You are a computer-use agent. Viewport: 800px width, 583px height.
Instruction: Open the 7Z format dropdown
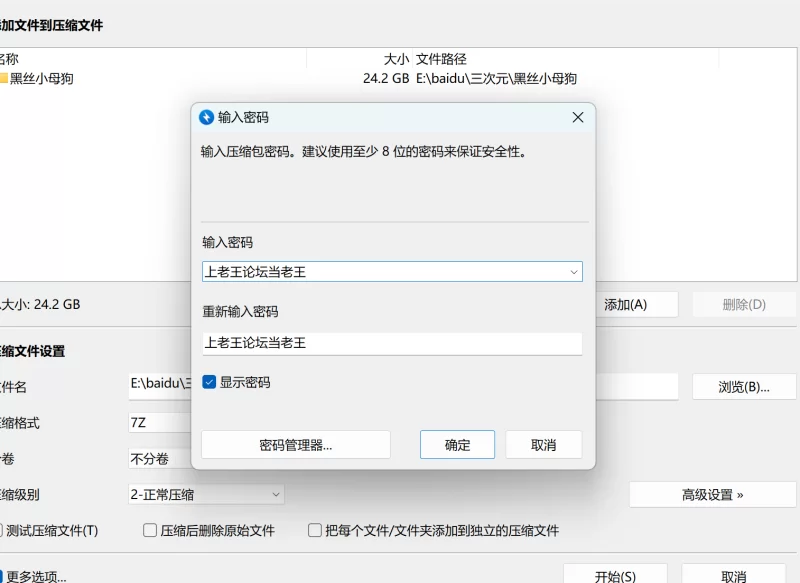click(160, 422)
